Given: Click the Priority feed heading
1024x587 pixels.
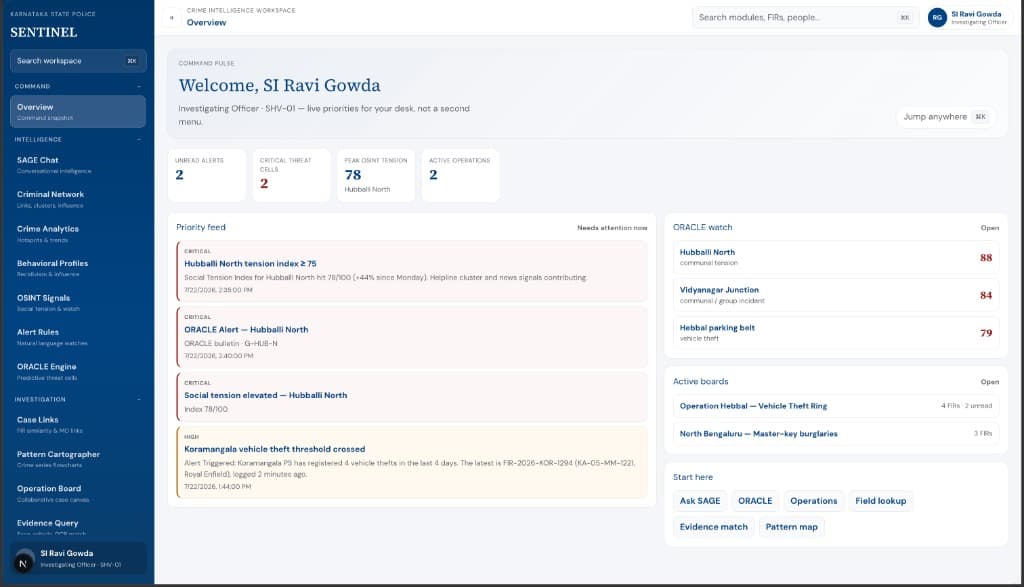Looking at the screenshot, I should [x=200, y=227].
